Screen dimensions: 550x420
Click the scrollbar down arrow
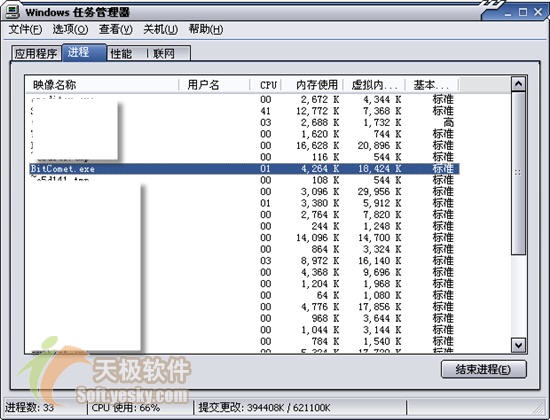click(518, 345)
